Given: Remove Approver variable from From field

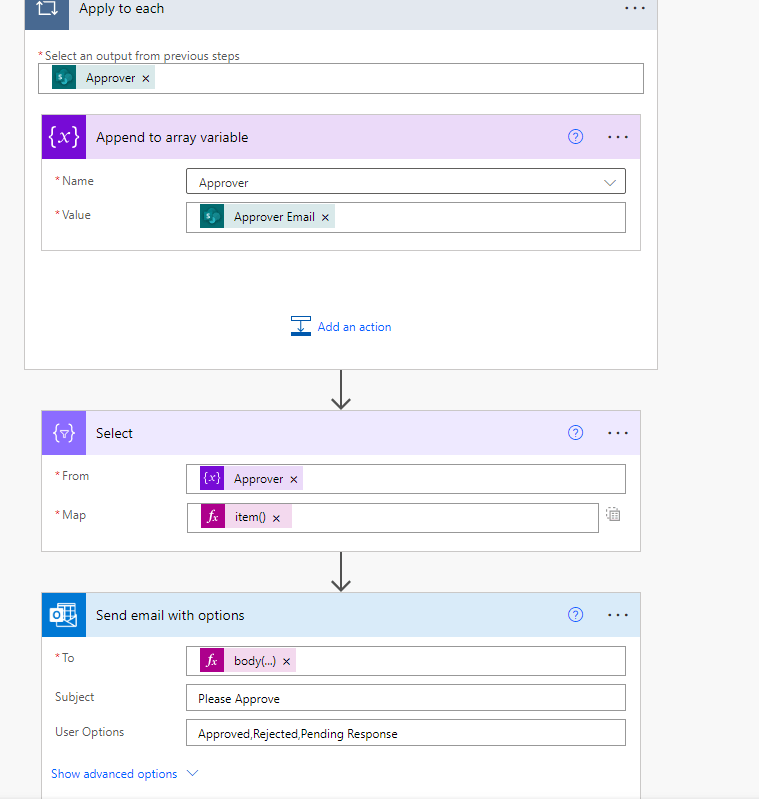Looking at the screenshot, I should (x=293, y=480).
